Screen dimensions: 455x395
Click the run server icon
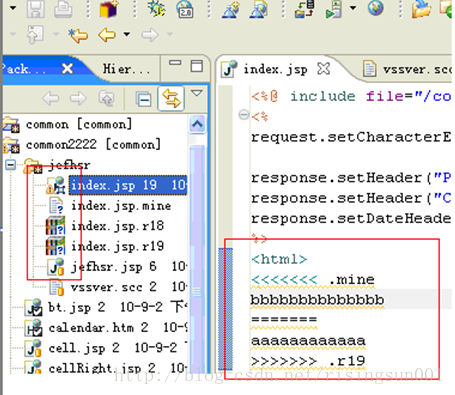(334, 8)
